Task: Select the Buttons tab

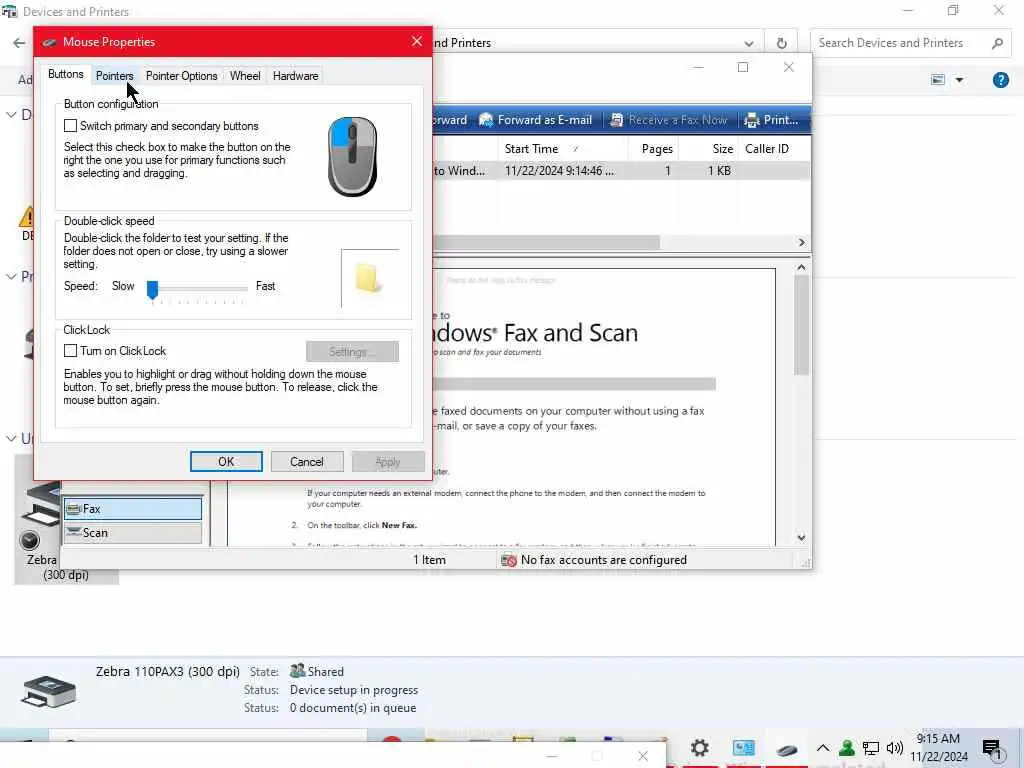Action: (x=66, y=74)
